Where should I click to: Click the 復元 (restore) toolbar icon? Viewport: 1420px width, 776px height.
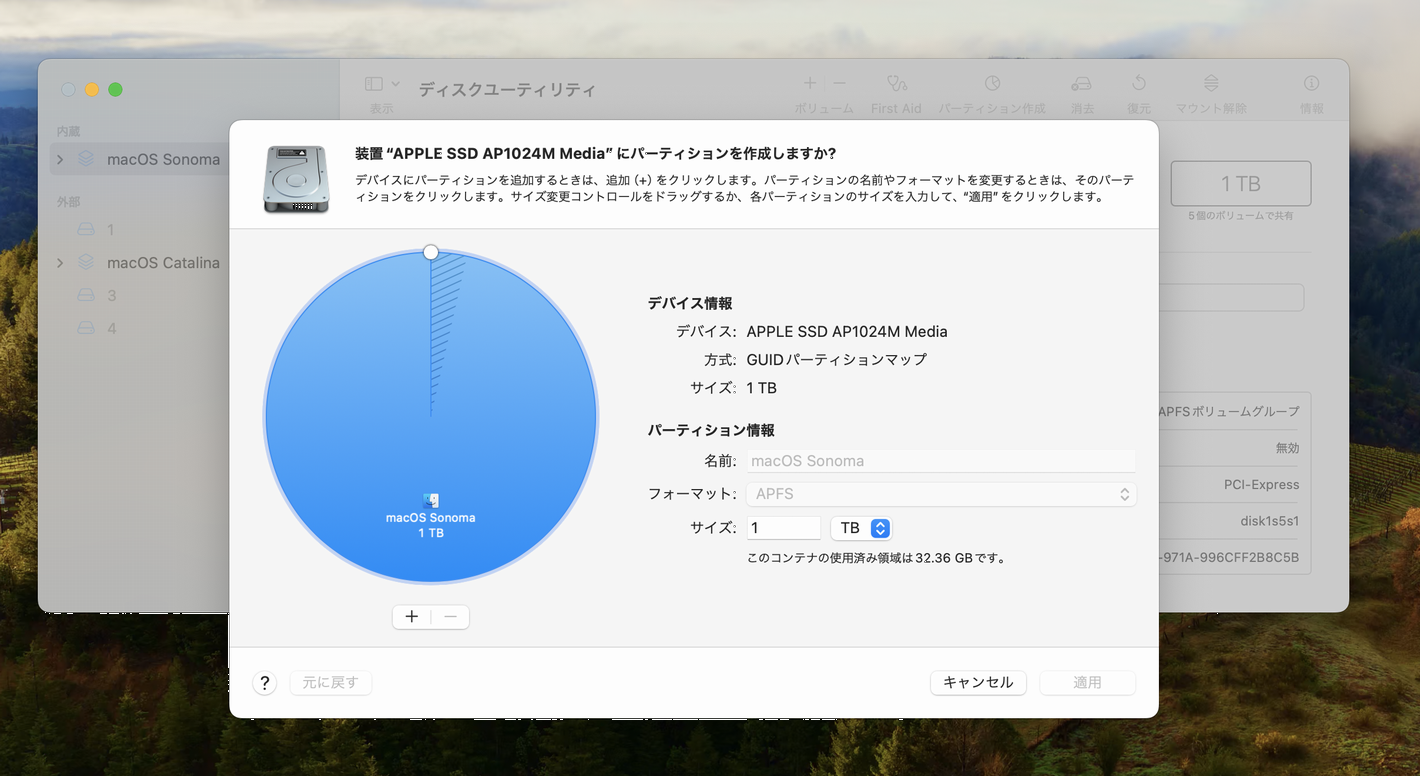1138,85
